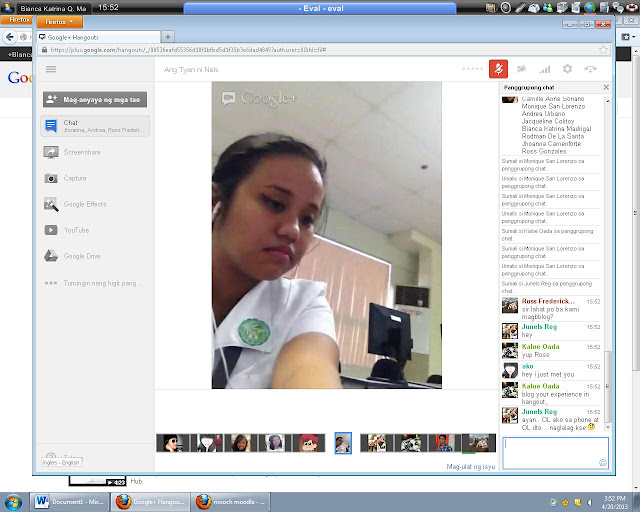Select the Google+ Hangouts browser tab
This screenshot has width=640, height=512.
pos(98,37)
